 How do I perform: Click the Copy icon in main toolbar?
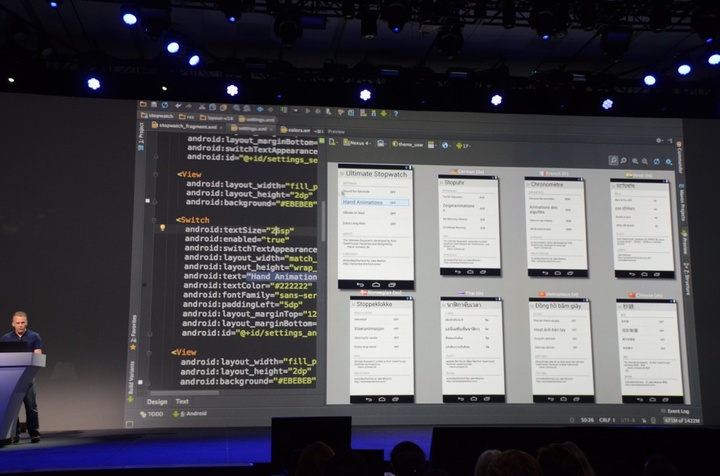pyautogui.click(x=213, y=107)
